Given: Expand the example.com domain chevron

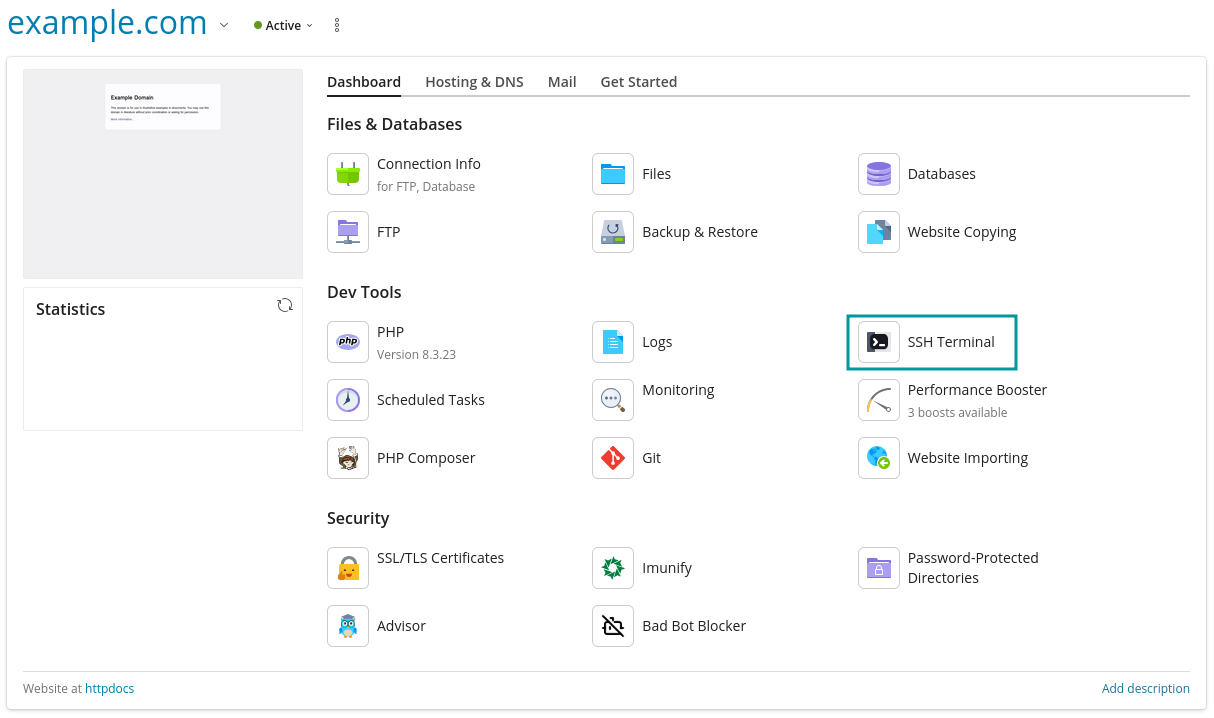Looking at the screenshot, I should coord(223,25).
